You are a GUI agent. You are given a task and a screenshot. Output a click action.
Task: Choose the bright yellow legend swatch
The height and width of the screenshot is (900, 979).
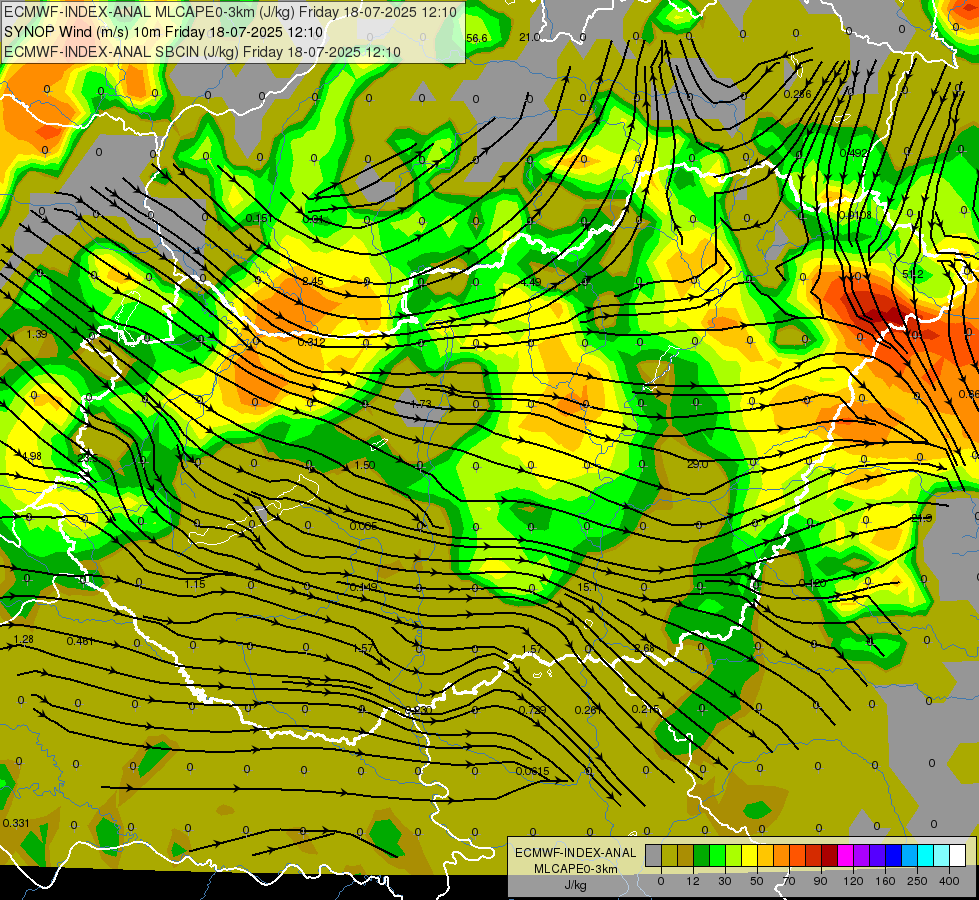750,855
